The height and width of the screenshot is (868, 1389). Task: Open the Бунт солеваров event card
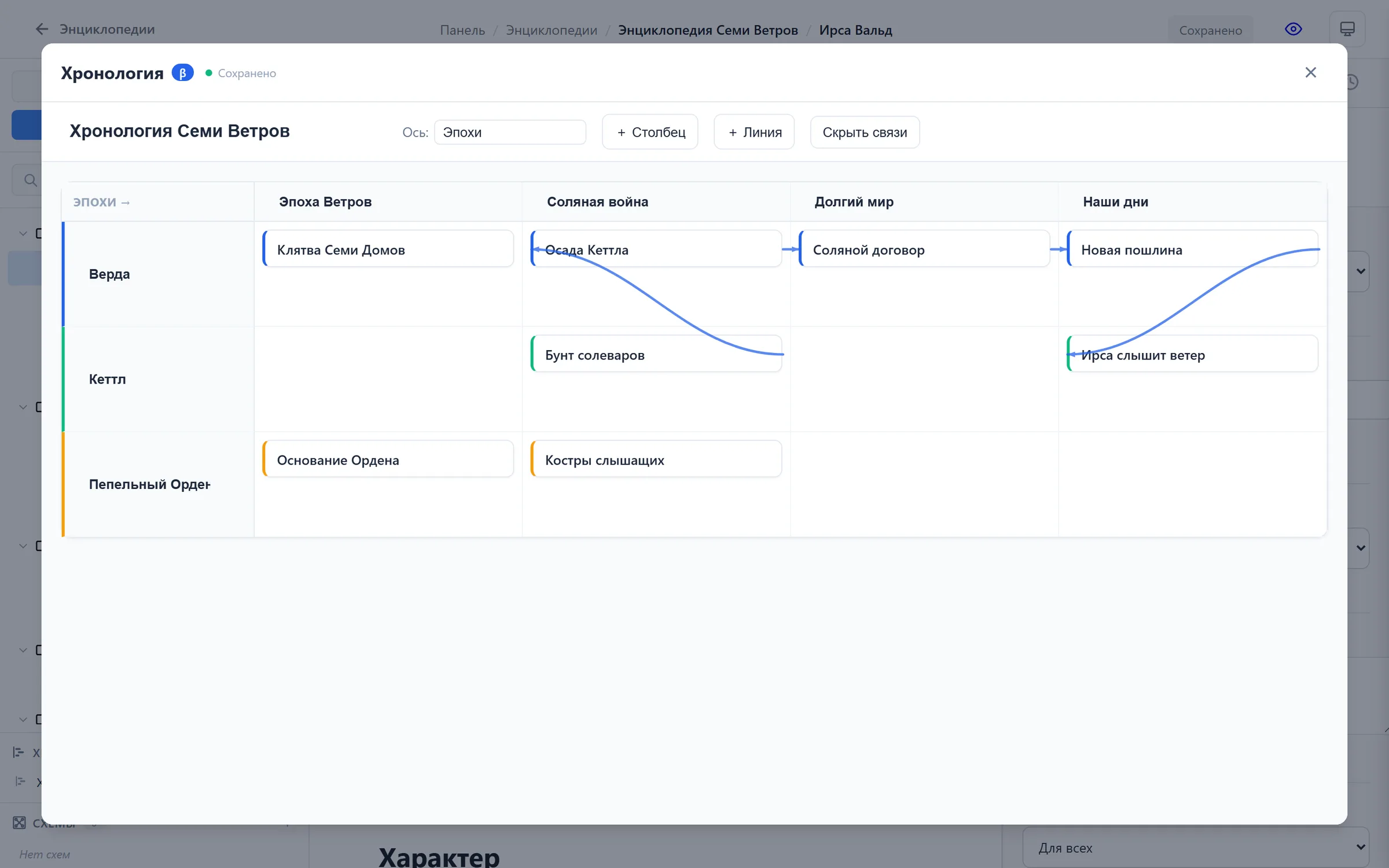[656, 354]
